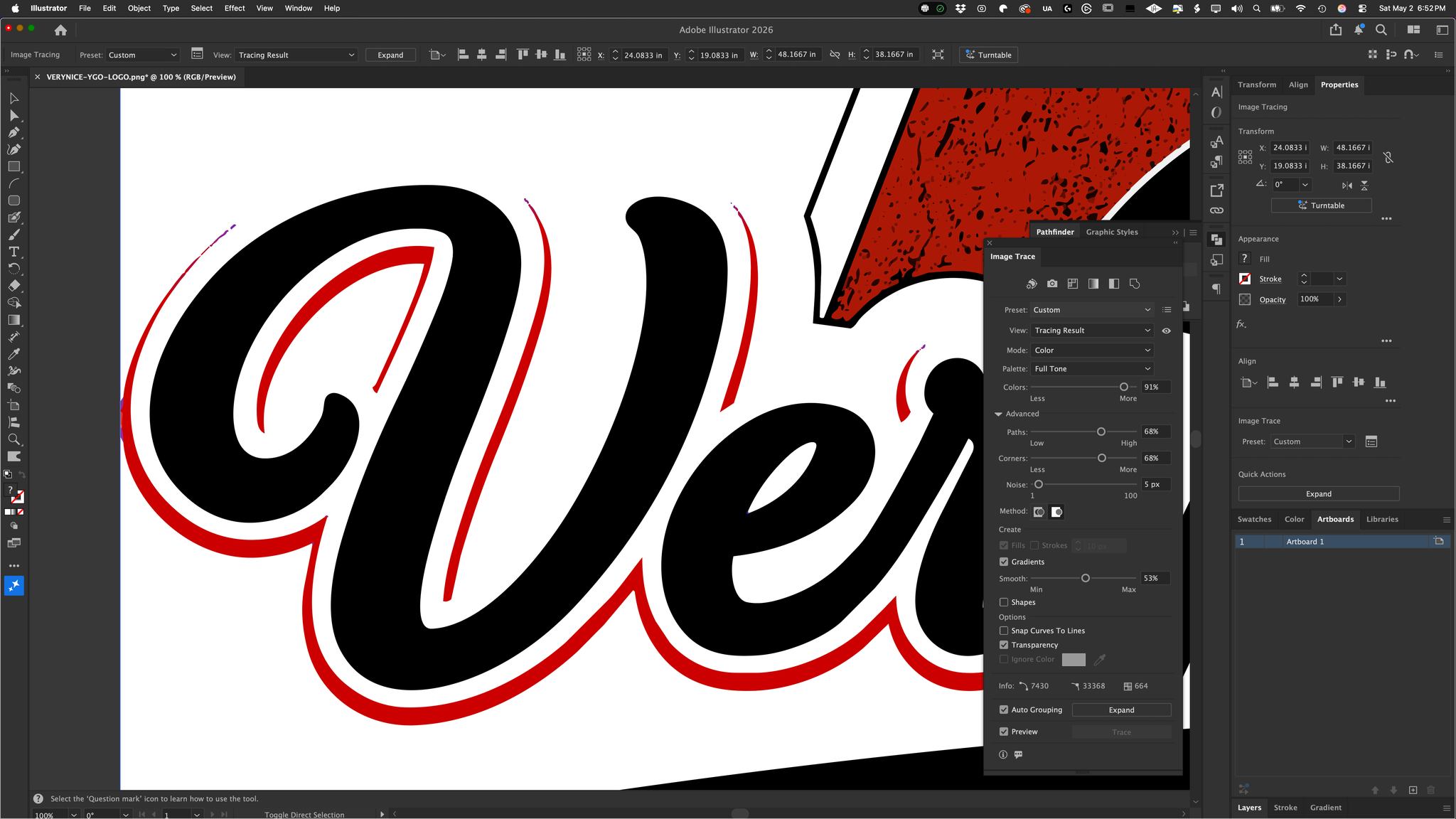Select the Gradient tool

click(x=14, y=320)
